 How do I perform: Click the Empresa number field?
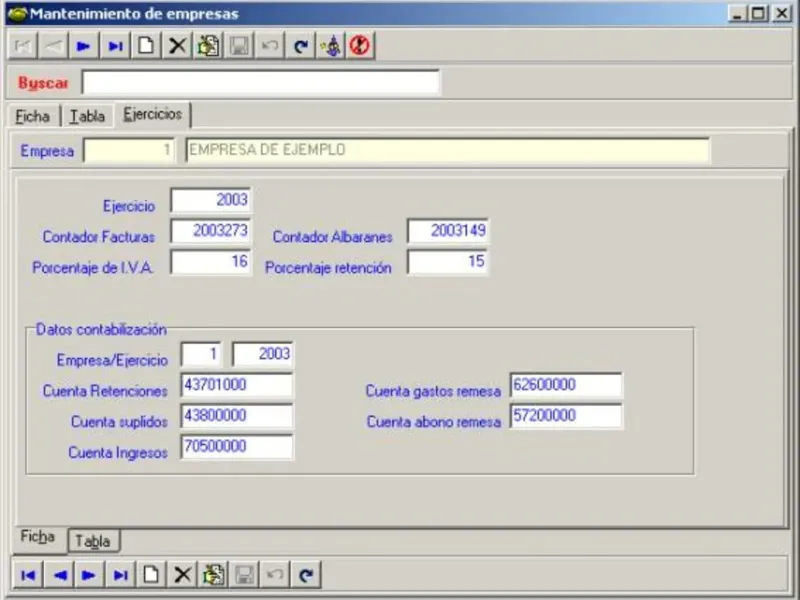click(129, 151)
